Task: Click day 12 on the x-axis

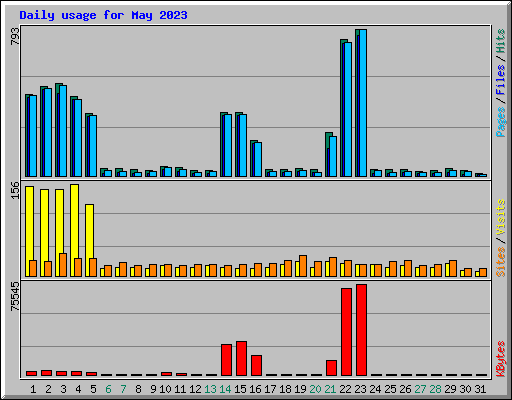Action: [x=195, y=389]
